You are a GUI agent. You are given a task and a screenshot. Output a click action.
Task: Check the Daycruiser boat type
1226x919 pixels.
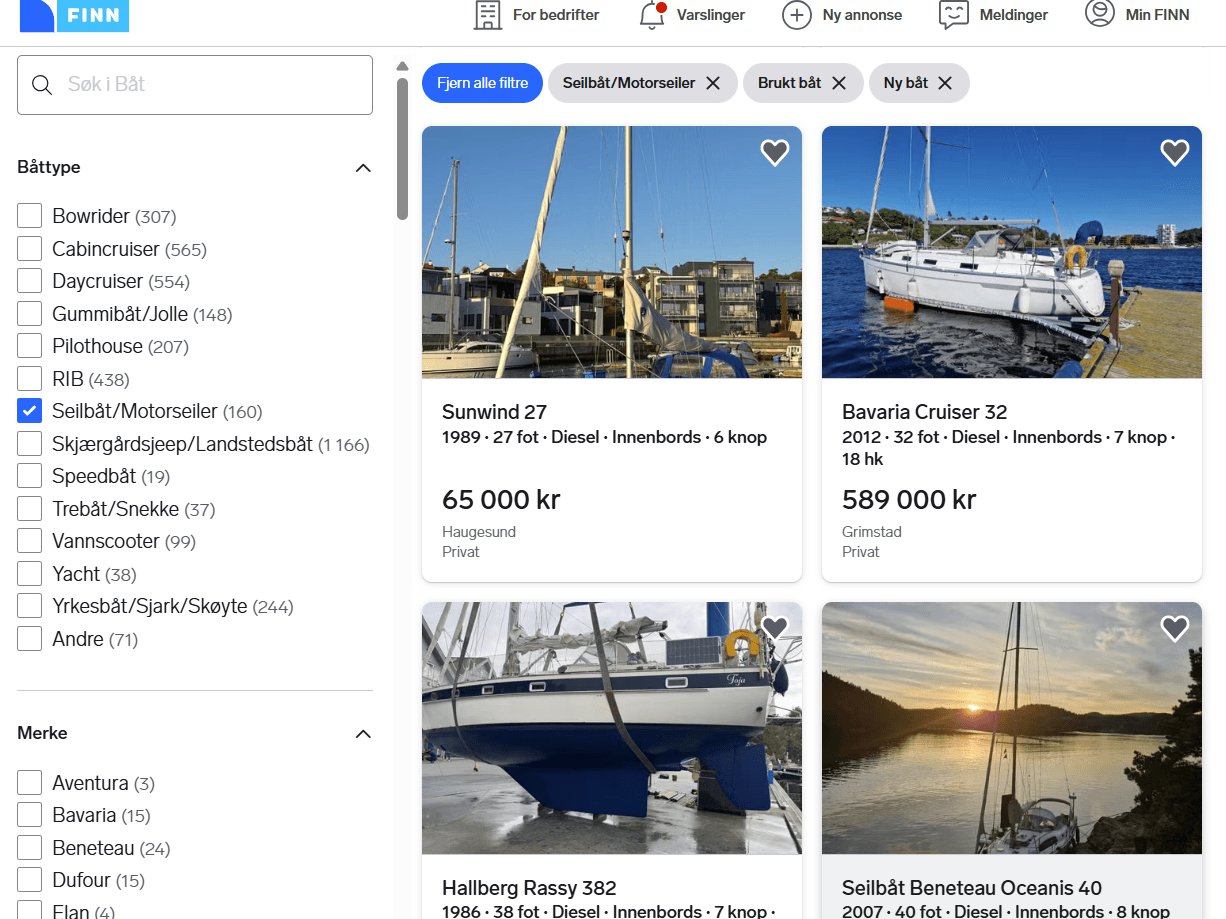tap(30, 281)
